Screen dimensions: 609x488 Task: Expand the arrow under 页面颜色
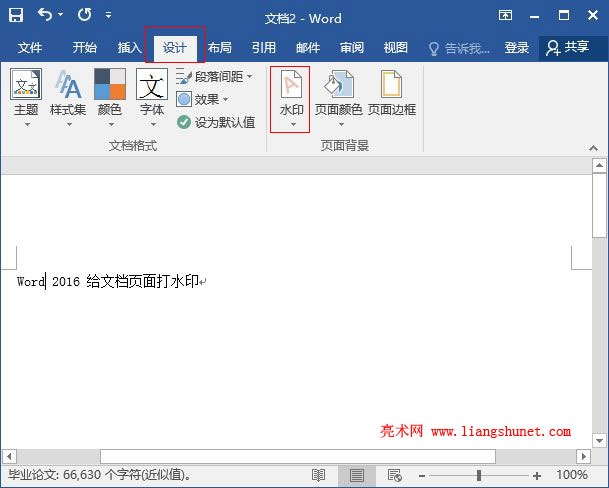click(341, 125)
